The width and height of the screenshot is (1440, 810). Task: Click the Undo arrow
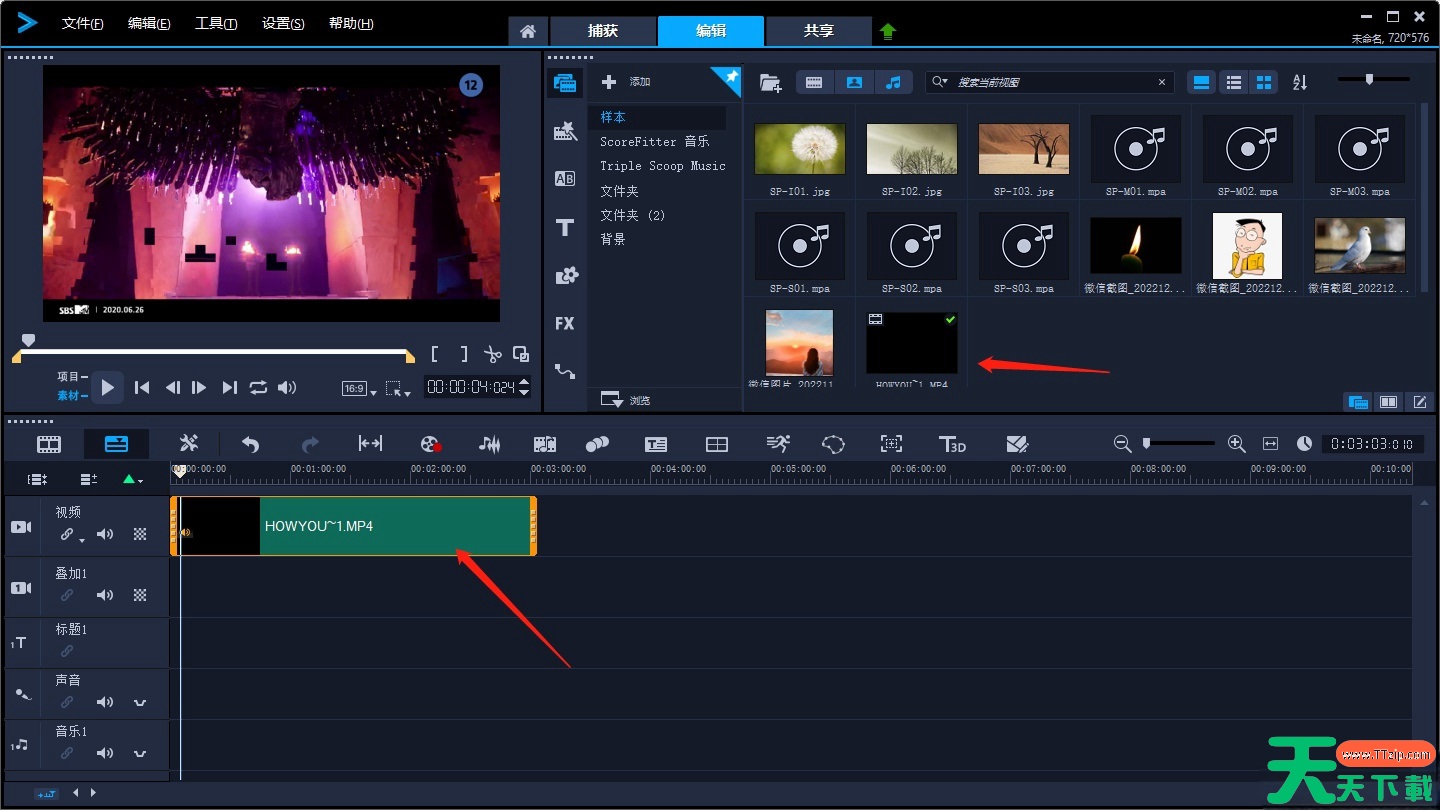point(251,444)
